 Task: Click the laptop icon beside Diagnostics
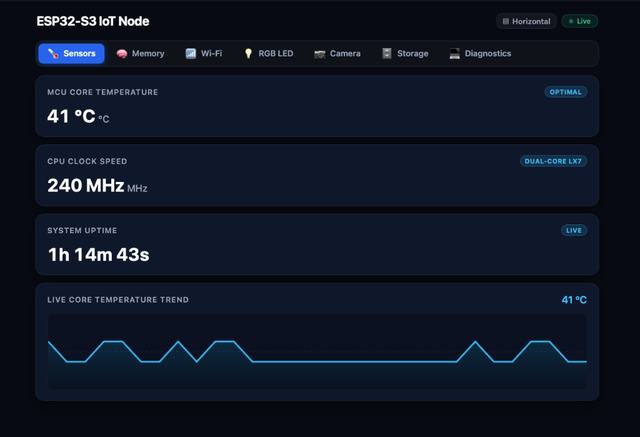pyautogui.click(x=454, y=53)
